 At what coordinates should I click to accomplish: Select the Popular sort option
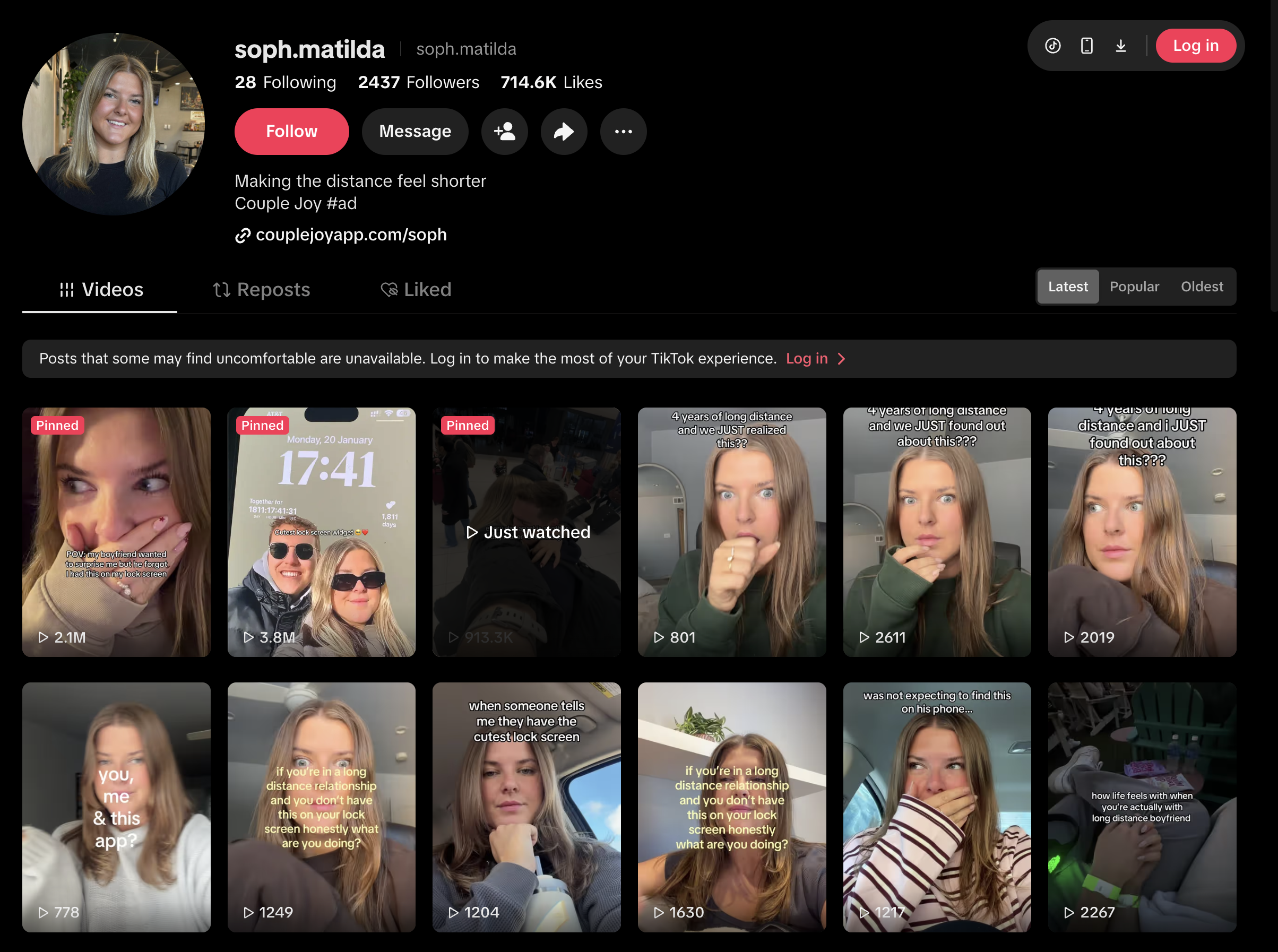tap(1134, 287)
